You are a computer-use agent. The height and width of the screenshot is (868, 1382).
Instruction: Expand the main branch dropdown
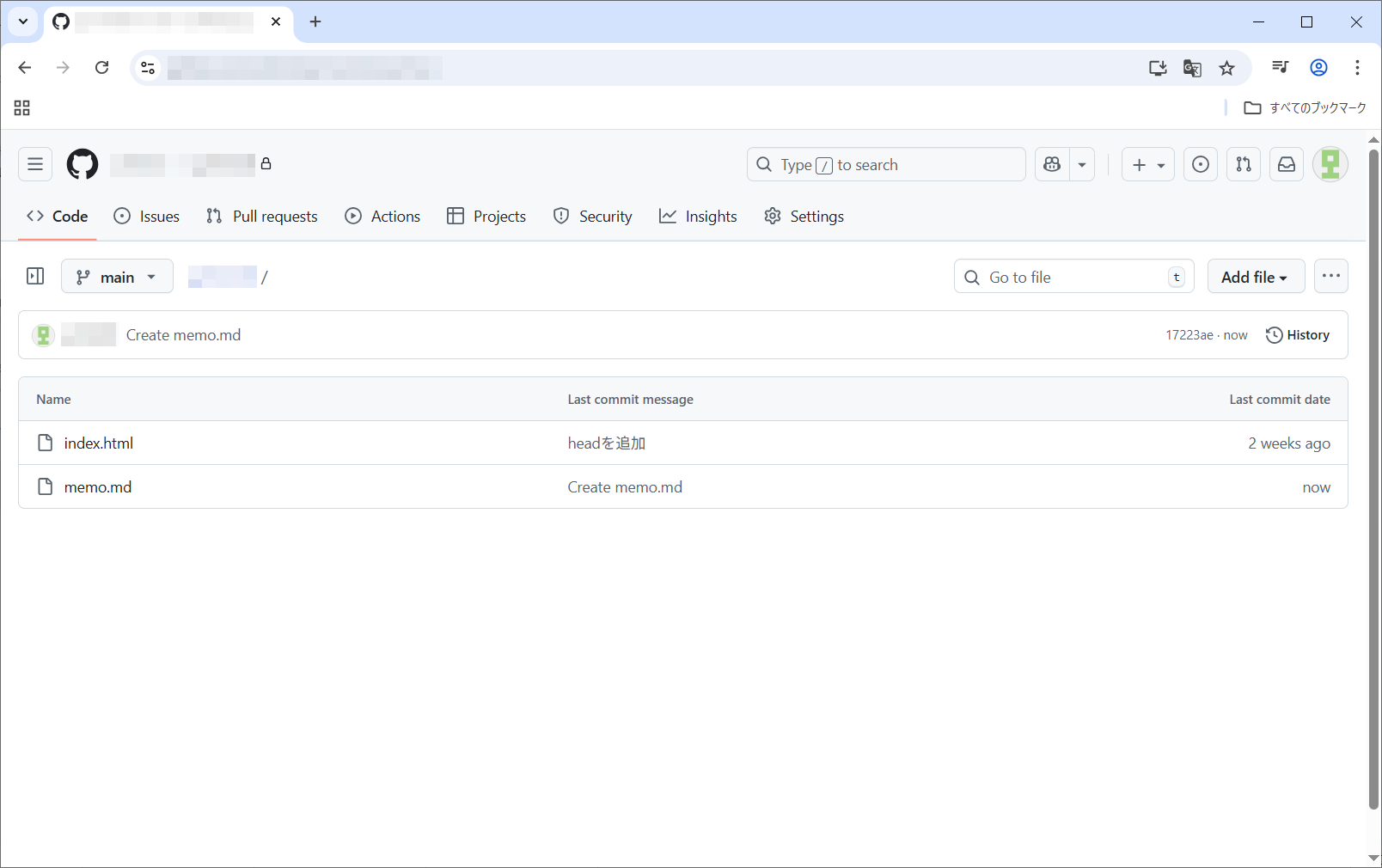pos(117,277)
